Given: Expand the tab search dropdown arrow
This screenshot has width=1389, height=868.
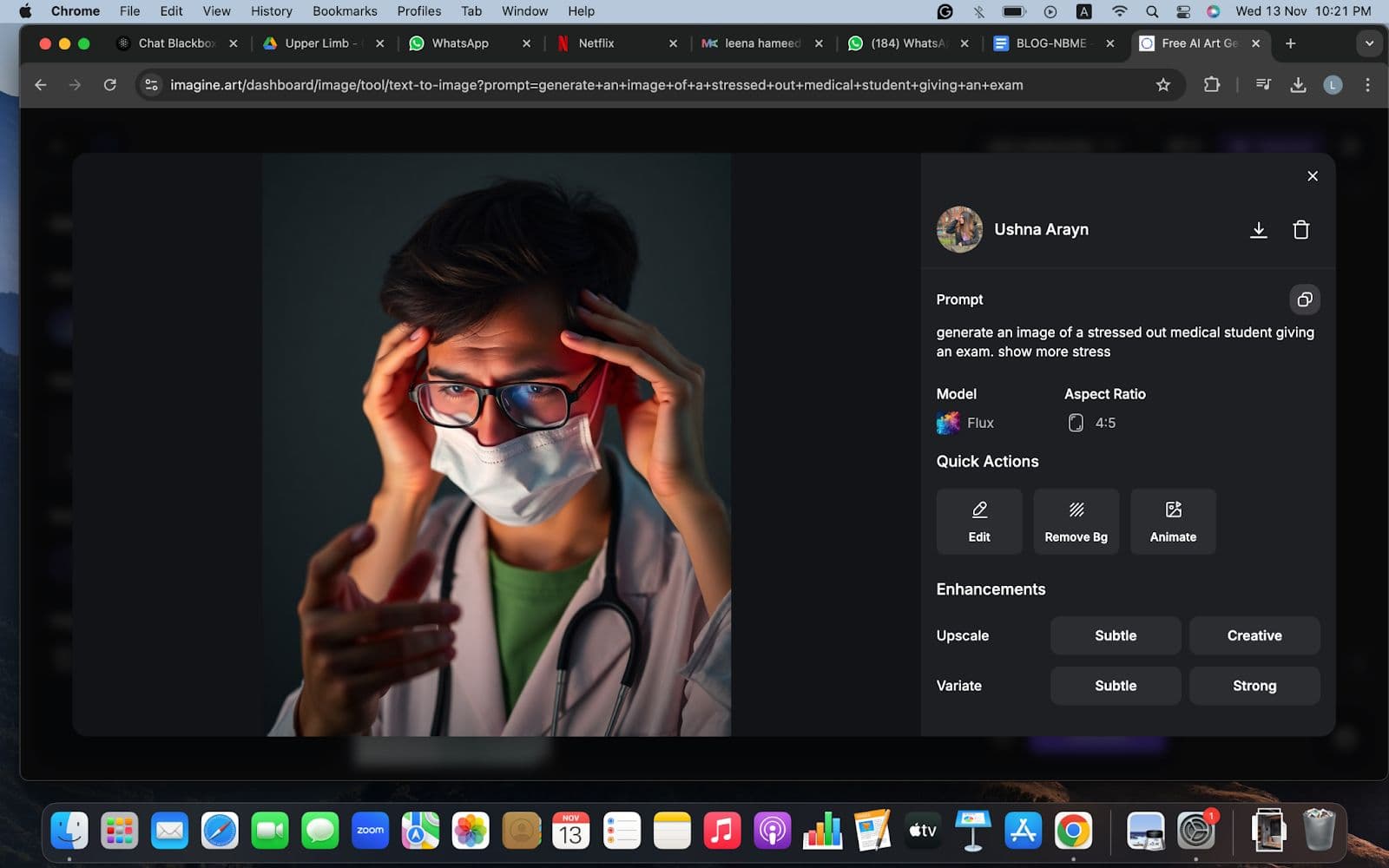Looking at the screenshot, I should pyautogui.click(x=1368, y=43).
